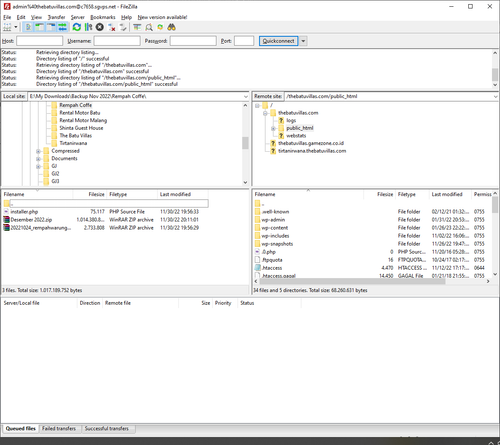Open the Edit menu
Viewport: 500px width, 445px height.
[x=21, y=17]
